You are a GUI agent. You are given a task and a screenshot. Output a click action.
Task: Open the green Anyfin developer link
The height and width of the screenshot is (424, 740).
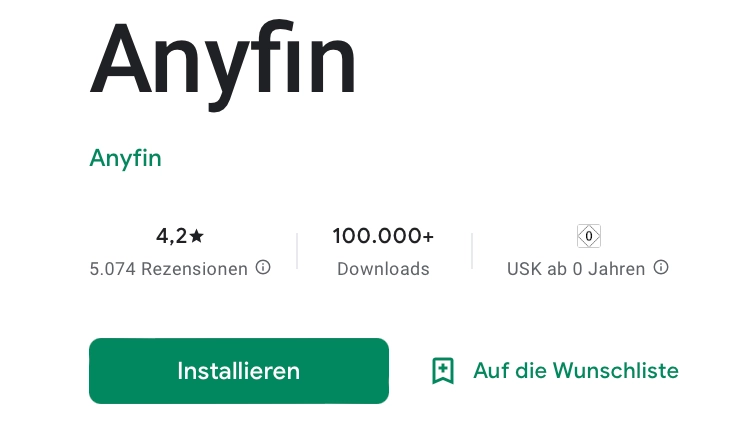click(x=126, y=158)
